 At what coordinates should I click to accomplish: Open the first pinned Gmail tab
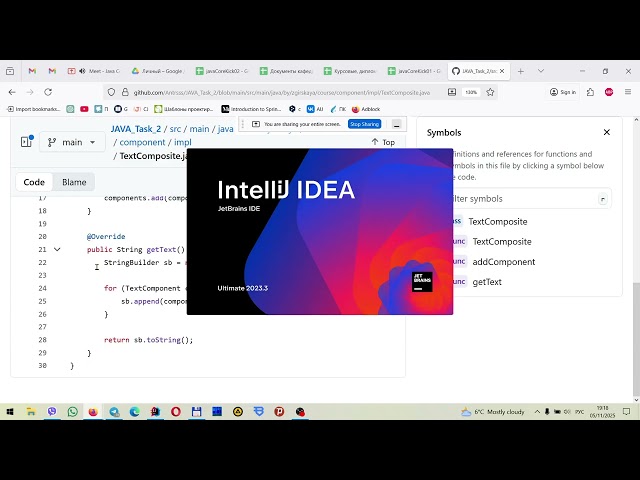32,71
